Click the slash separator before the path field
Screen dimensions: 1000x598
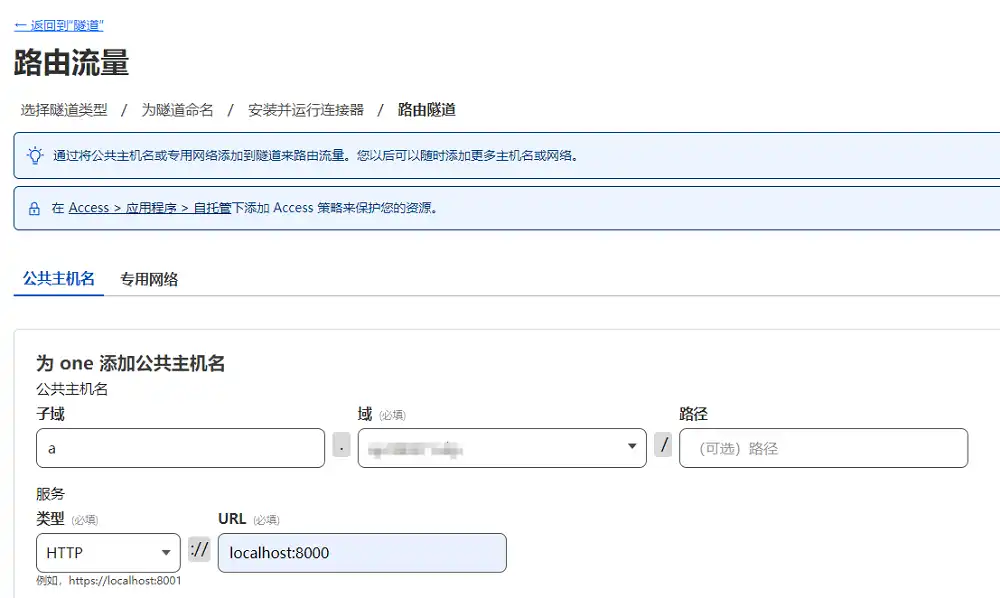[x=663, y=445]
